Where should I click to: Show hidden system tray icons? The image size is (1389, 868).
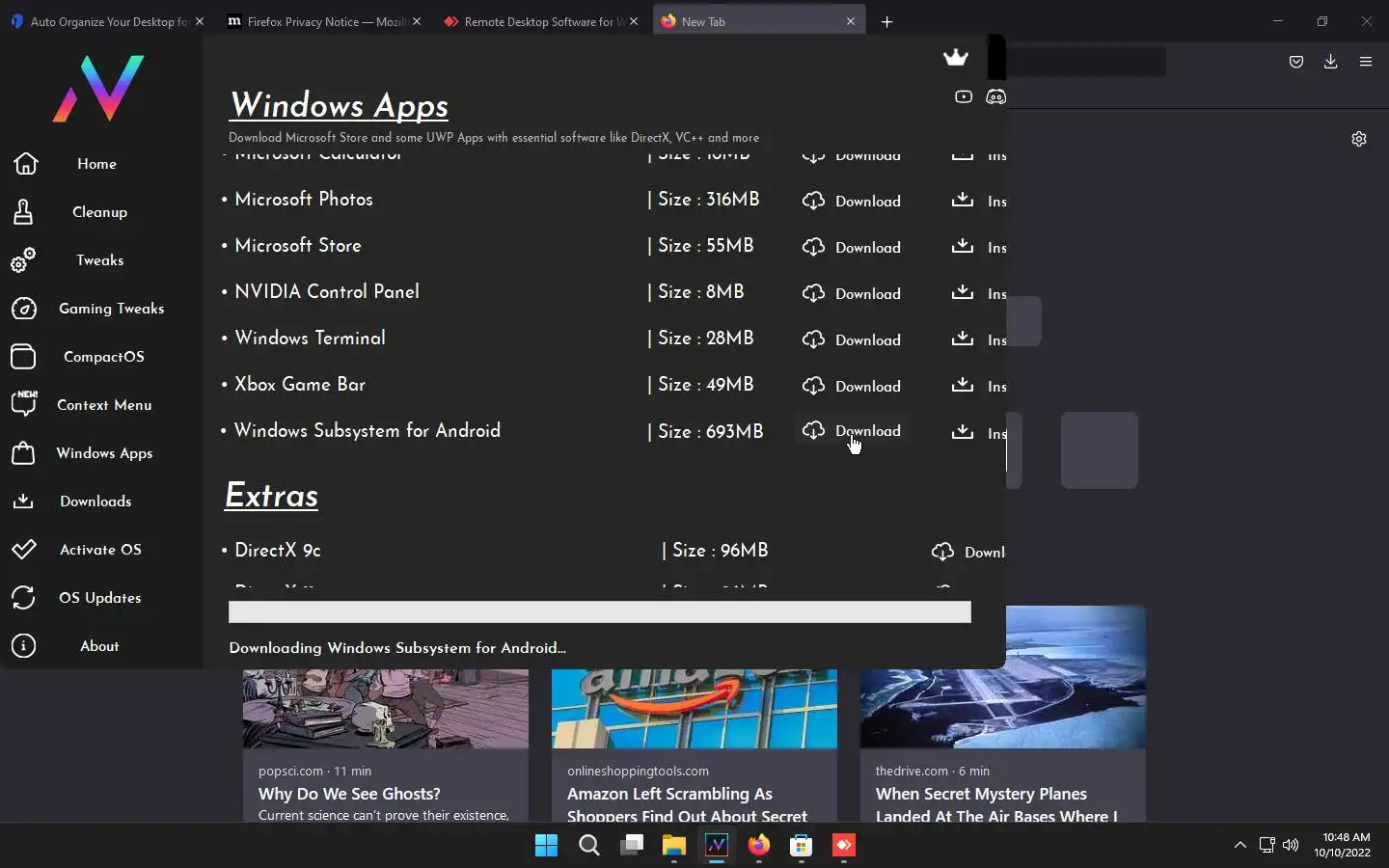click(x=1239, y=846)
